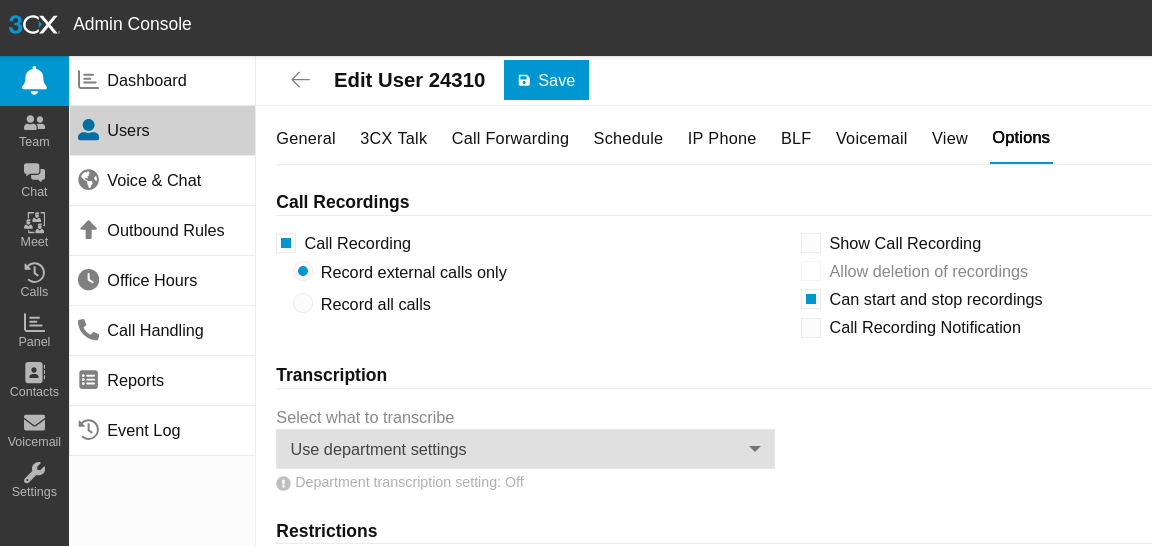Switch to the Voicemail tab

pyautogui.click(x=871, y=139)
